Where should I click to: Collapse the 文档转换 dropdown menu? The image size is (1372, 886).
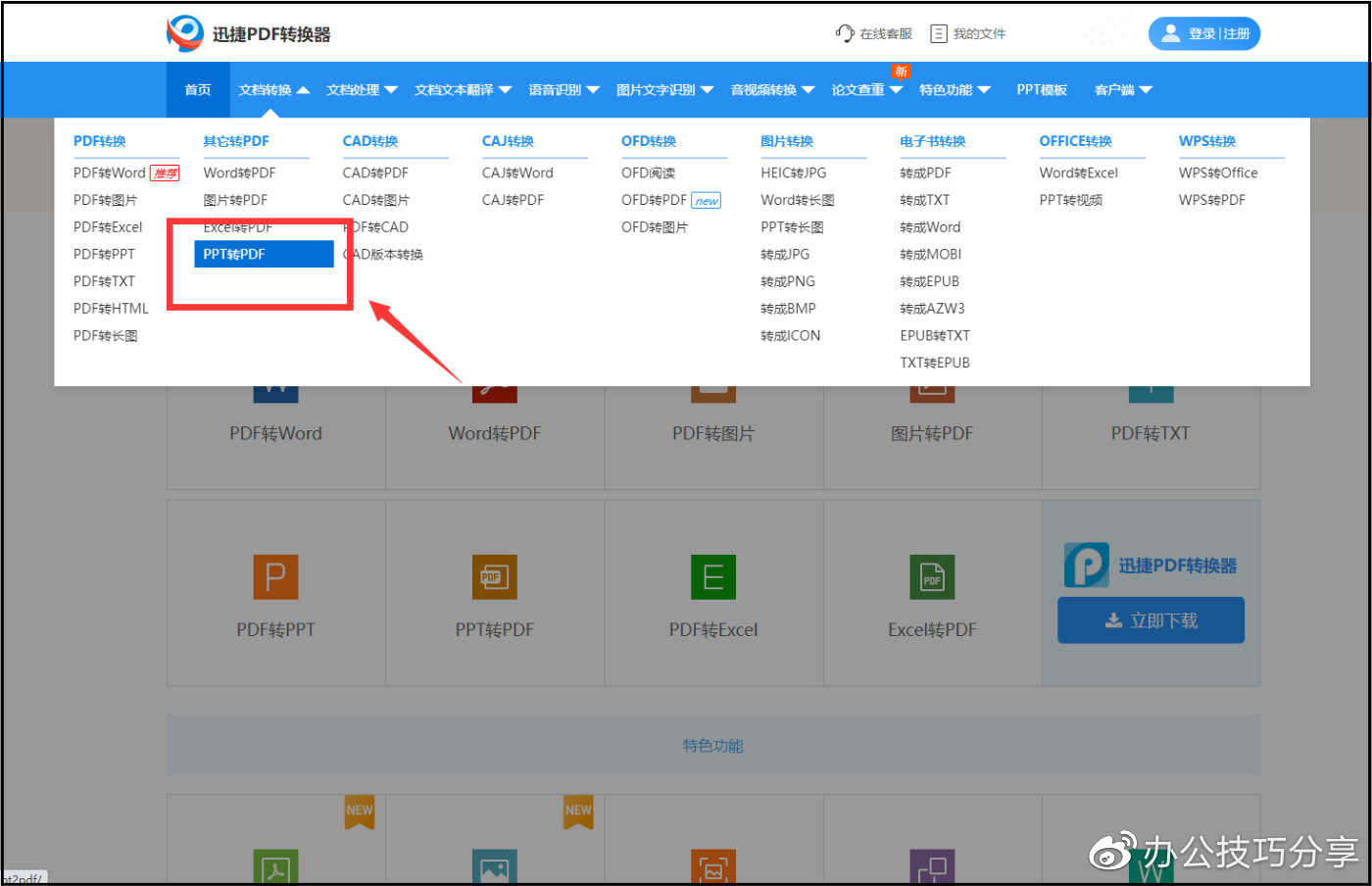point(274,89)
